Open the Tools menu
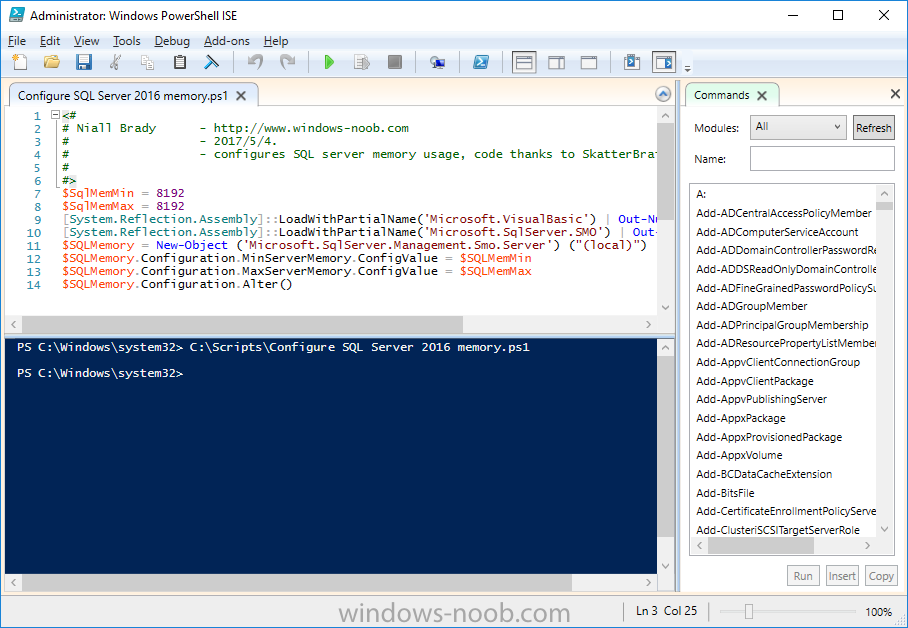The image size is (908, 628). coord(126,41)
